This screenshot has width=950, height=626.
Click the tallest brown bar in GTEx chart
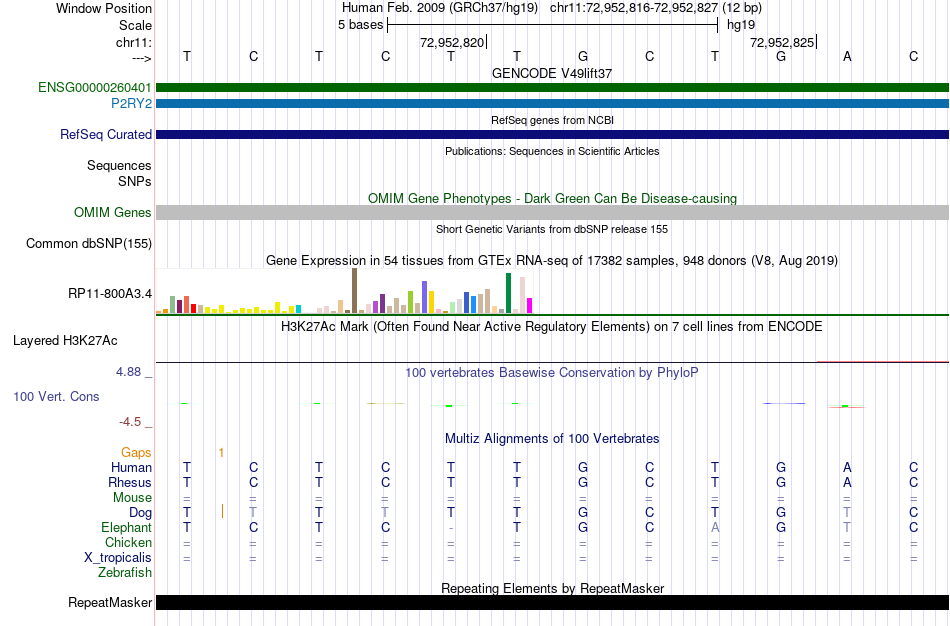pyautogui.click(x=354, y=291)
